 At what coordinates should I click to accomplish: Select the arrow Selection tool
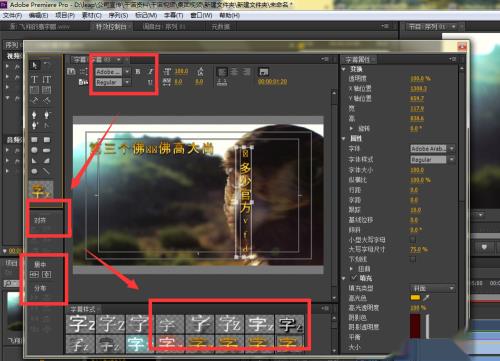point(35,65)
